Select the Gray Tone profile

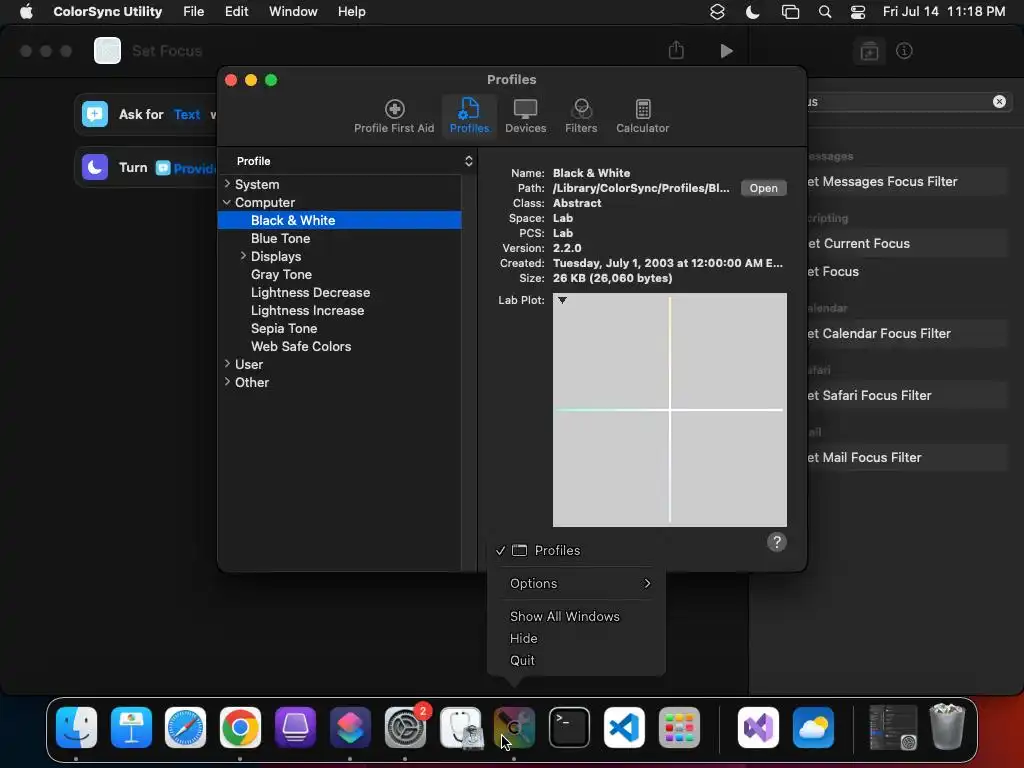[x=281, y=274]
